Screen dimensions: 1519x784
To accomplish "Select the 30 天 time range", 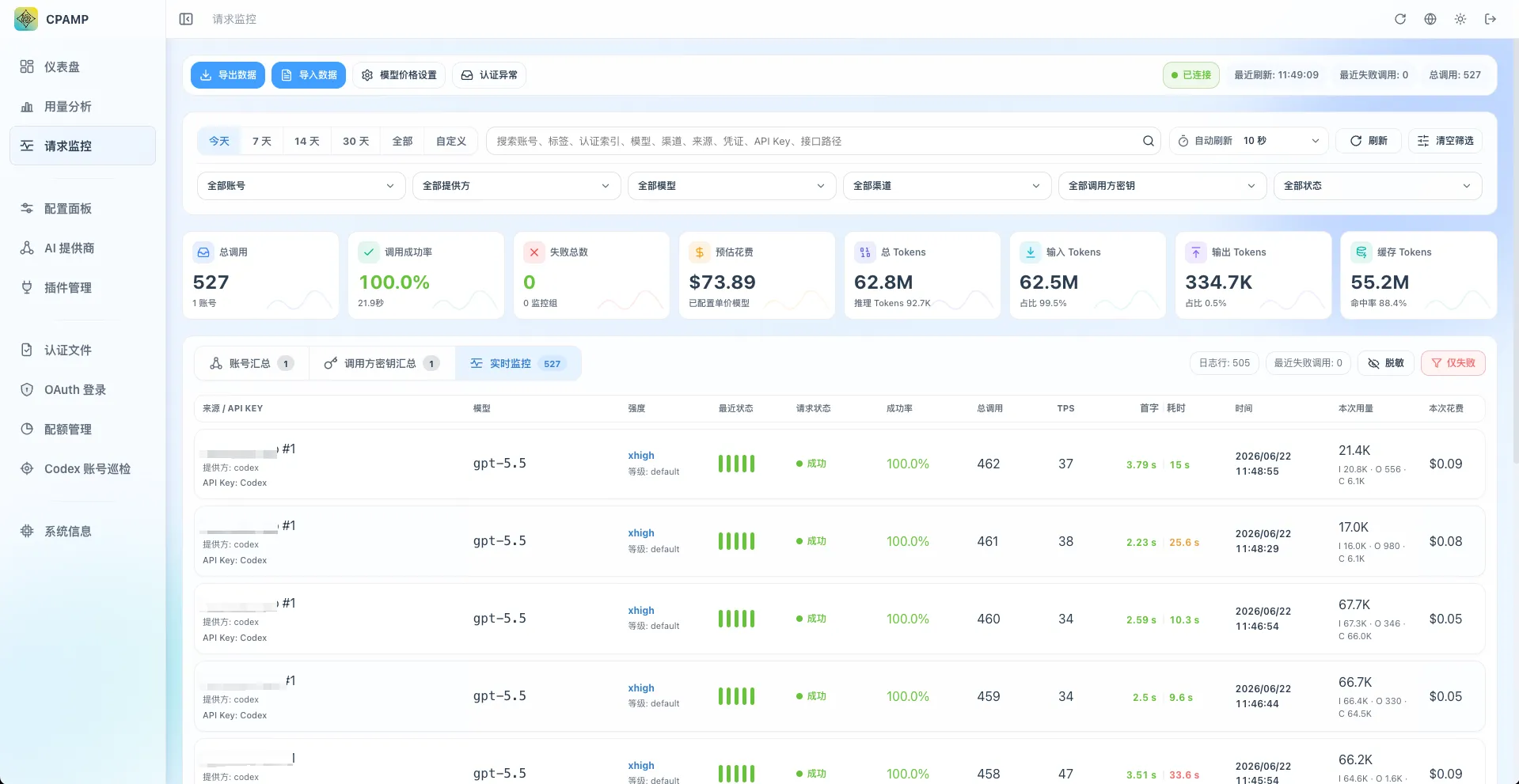I will [356, 141].
